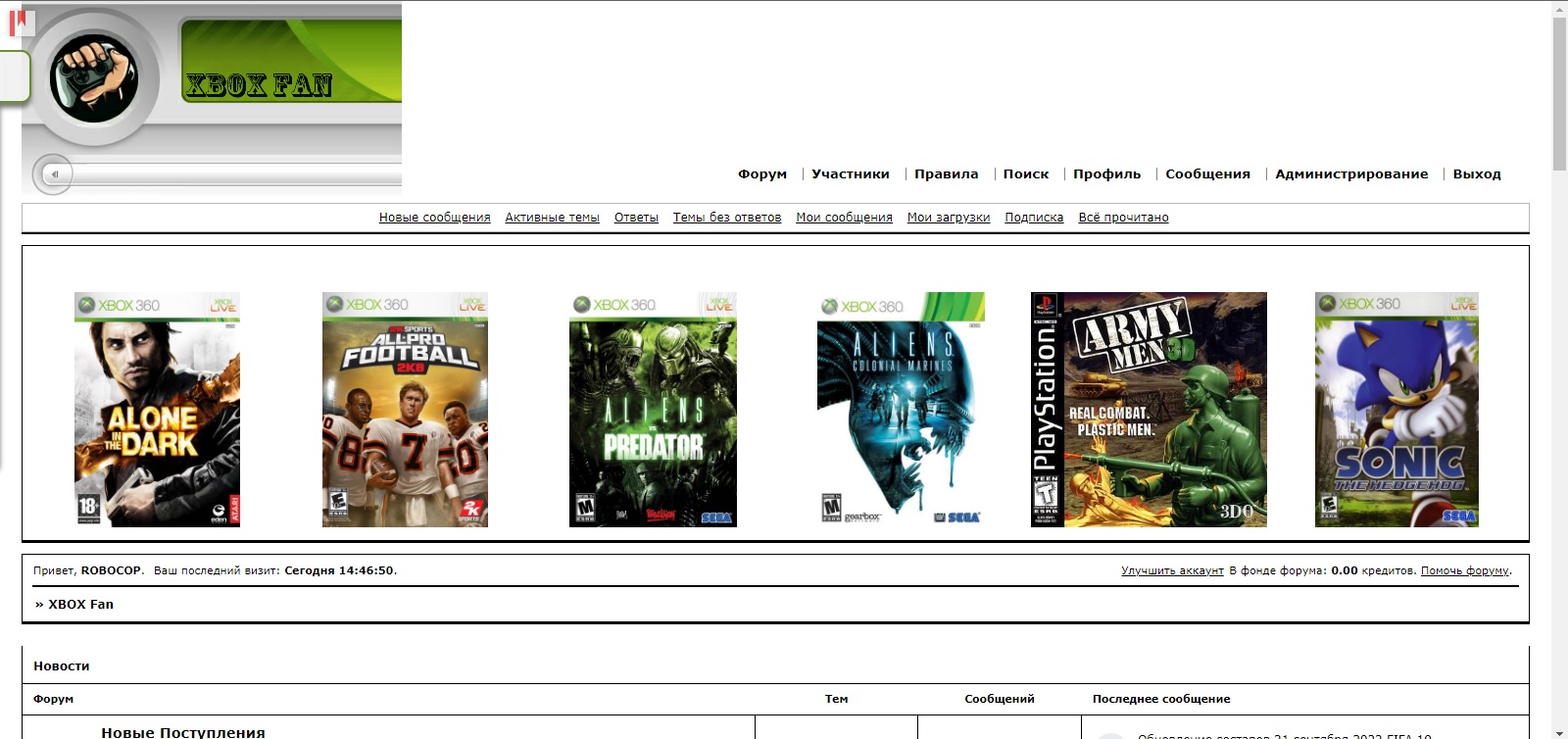Click the ROBOCOP username
This screenshot has height=739, width=1568.
pos(111,570)
